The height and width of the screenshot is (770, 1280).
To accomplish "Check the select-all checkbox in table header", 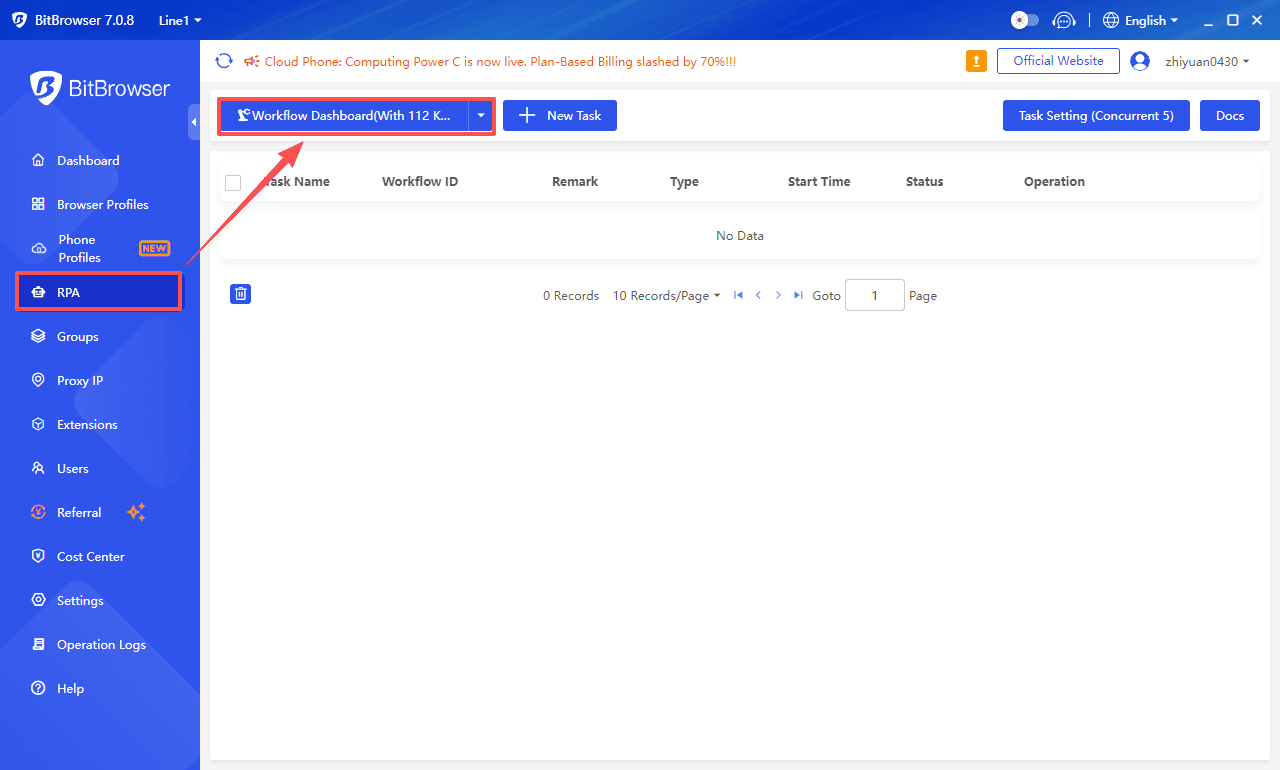I will (x=233, y=182).
